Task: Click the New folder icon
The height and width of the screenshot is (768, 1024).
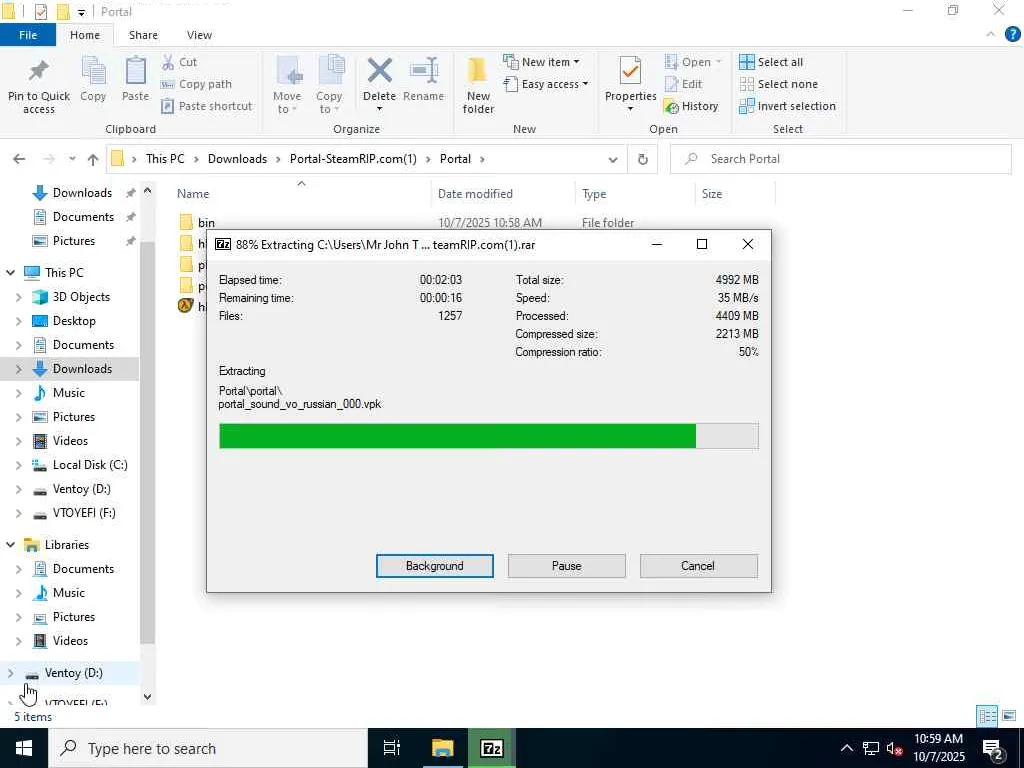Action: (x=477, y=71)
